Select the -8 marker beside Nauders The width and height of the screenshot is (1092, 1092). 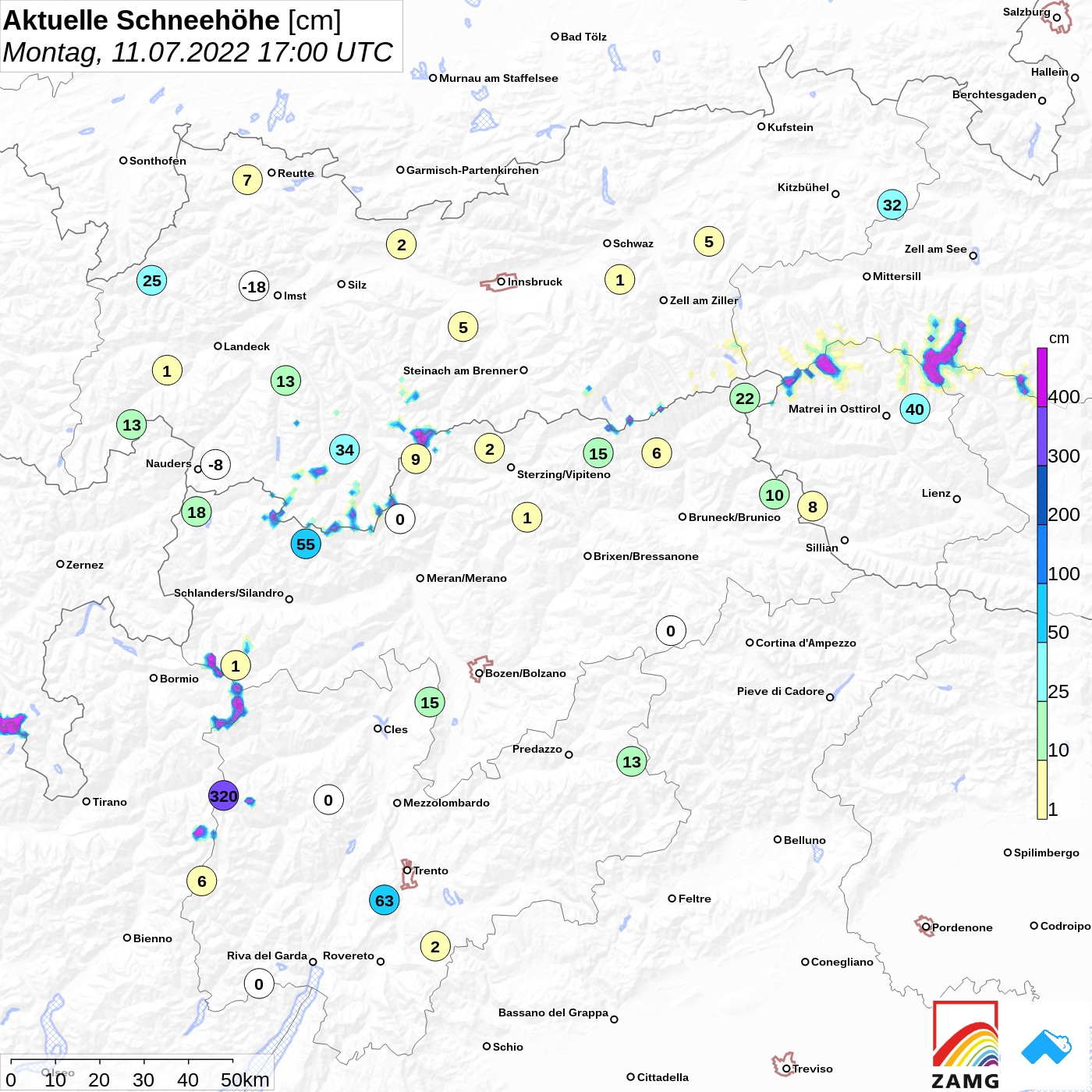(x=216, y=465)
